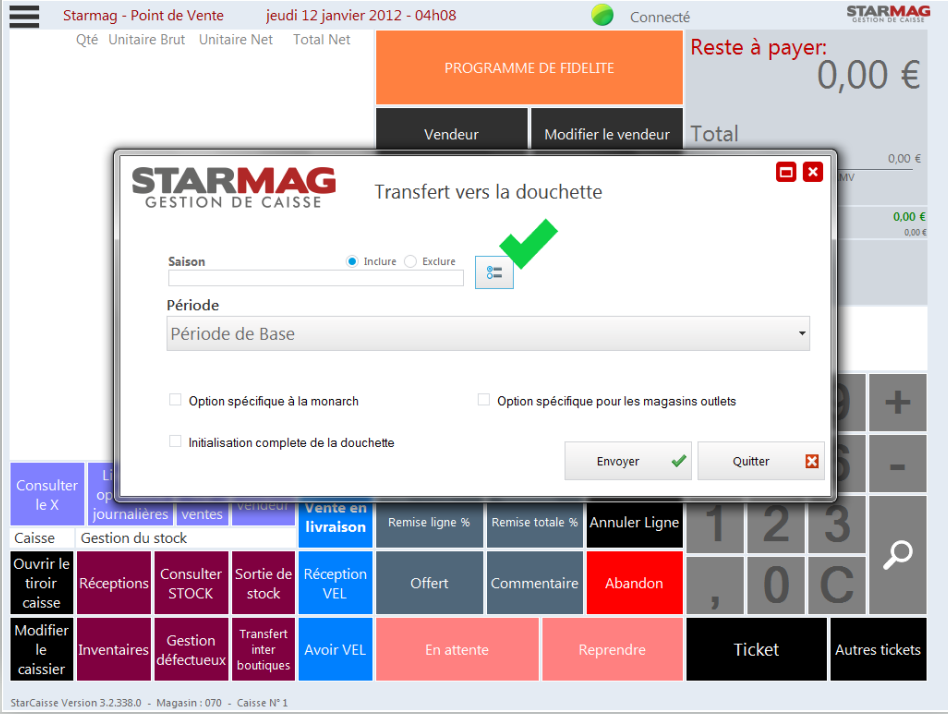Click the Saison input field
This screenshot has width=948, height=714.
point(316,277)
